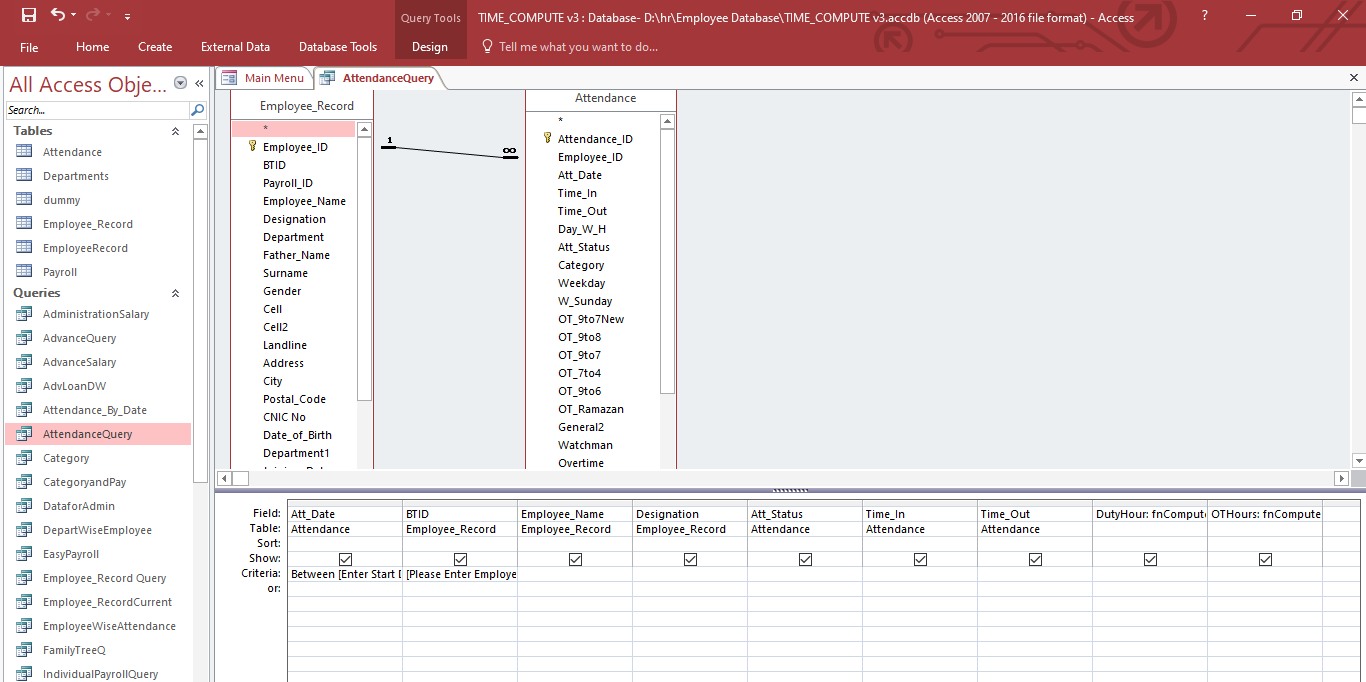Toggle Show checkbox for OTHours column

(x=1265, y=559)
